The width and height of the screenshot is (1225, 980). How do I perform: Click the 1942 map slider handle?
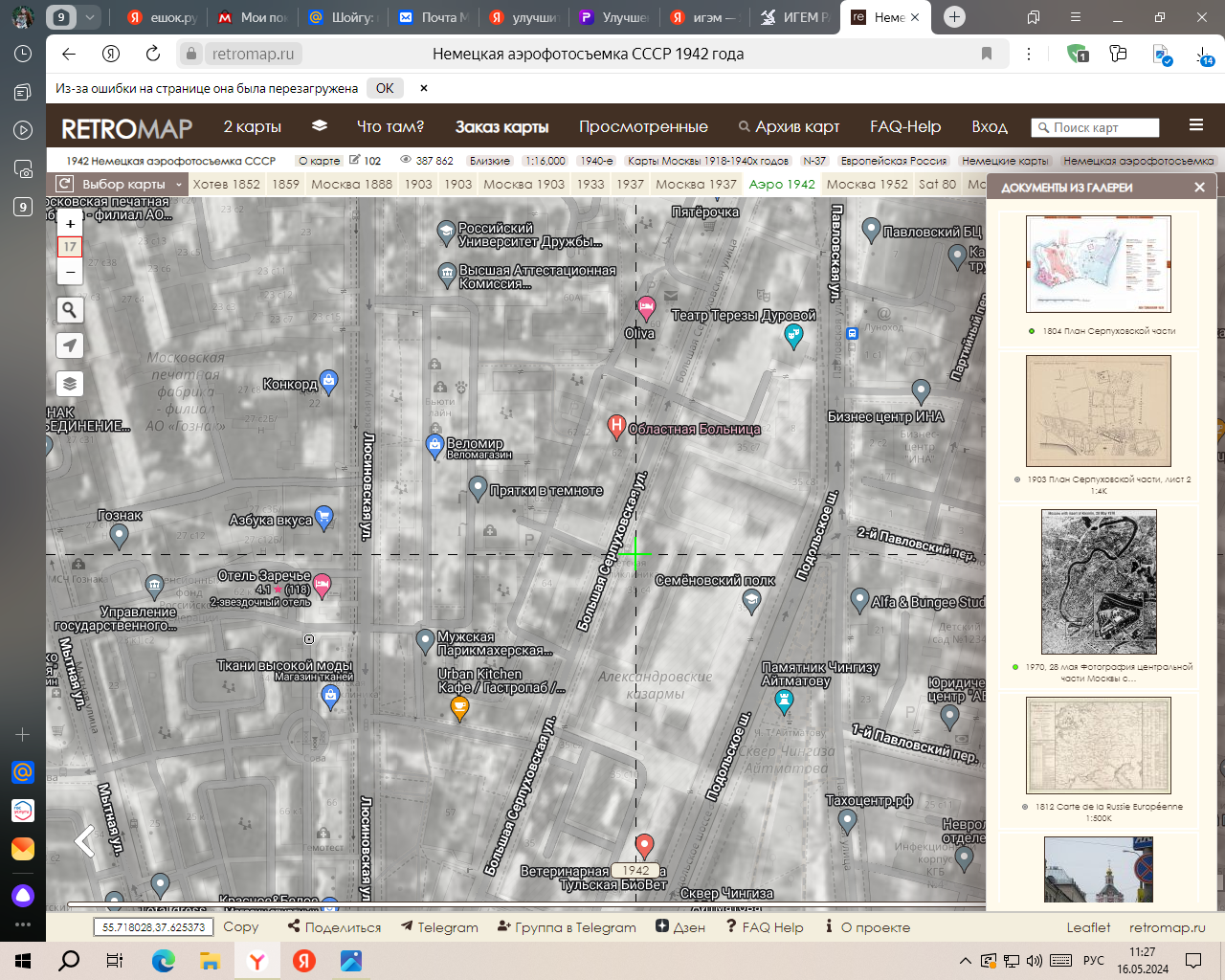coord(635,870)
